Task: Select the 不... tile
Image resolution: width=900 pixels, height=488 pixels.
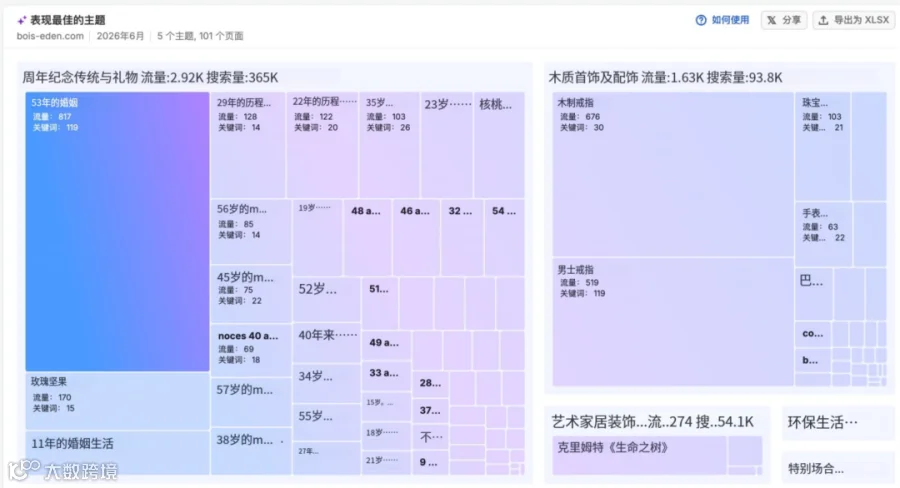Action: tap(430, 438)
